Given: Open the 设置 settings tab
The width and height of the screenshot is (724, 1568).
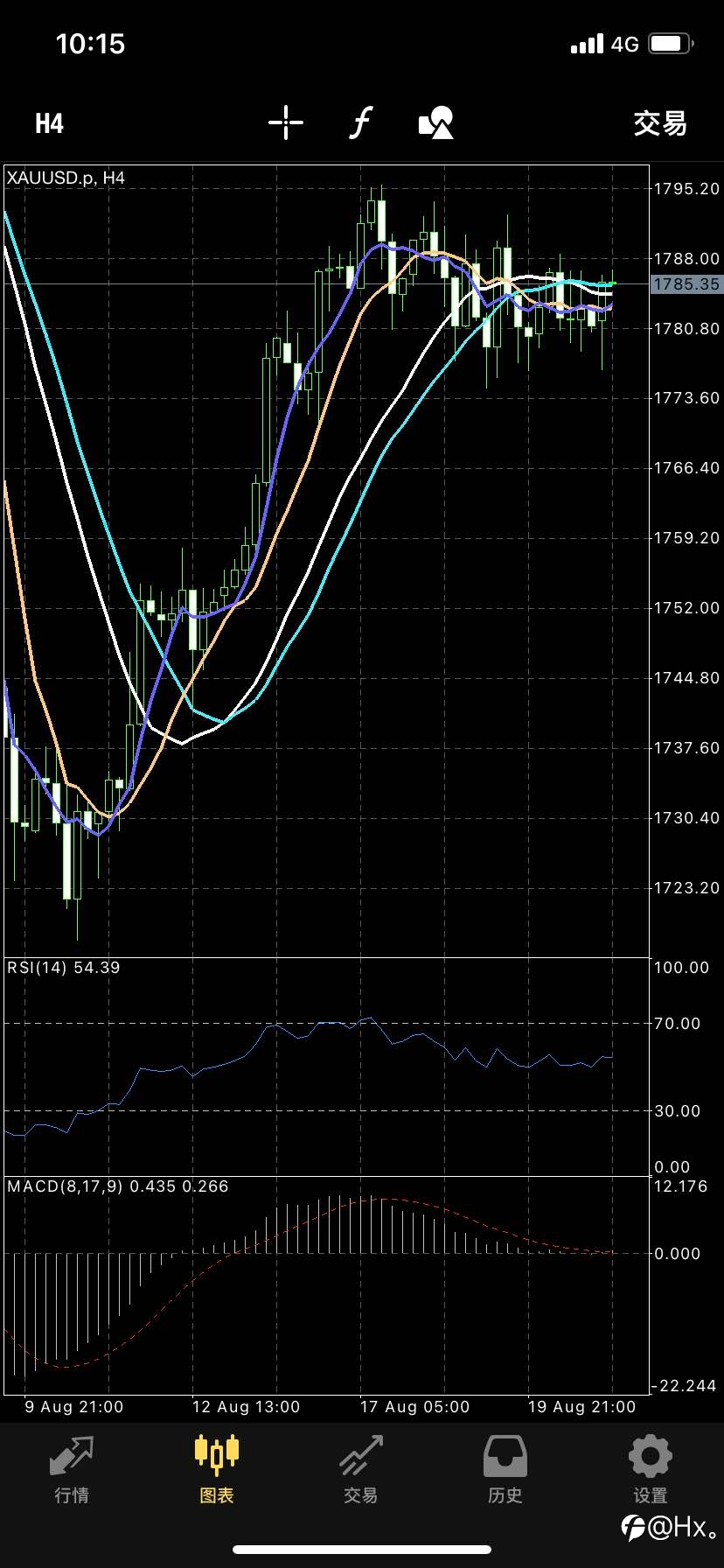Looking at the screenshot, I should click(x=651, y=1469).
